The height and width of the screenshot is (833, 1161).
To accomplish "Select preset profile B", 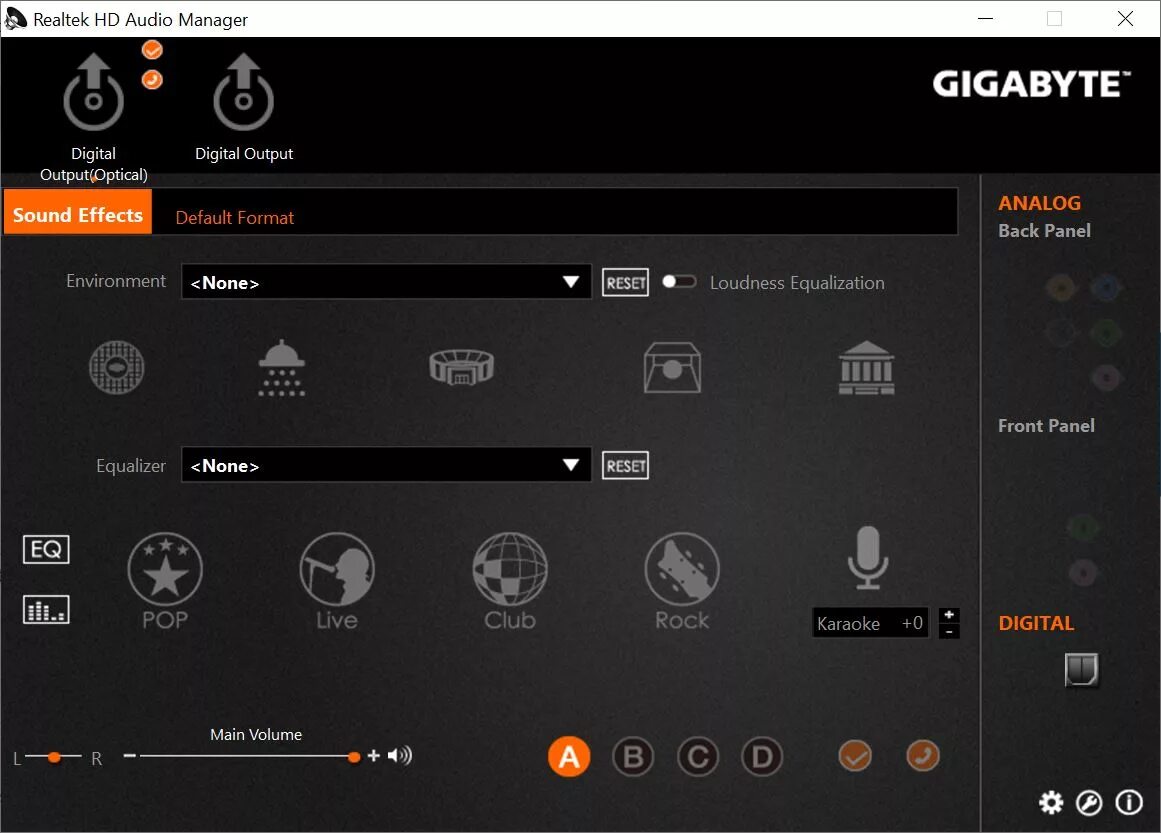I will 633,757.
